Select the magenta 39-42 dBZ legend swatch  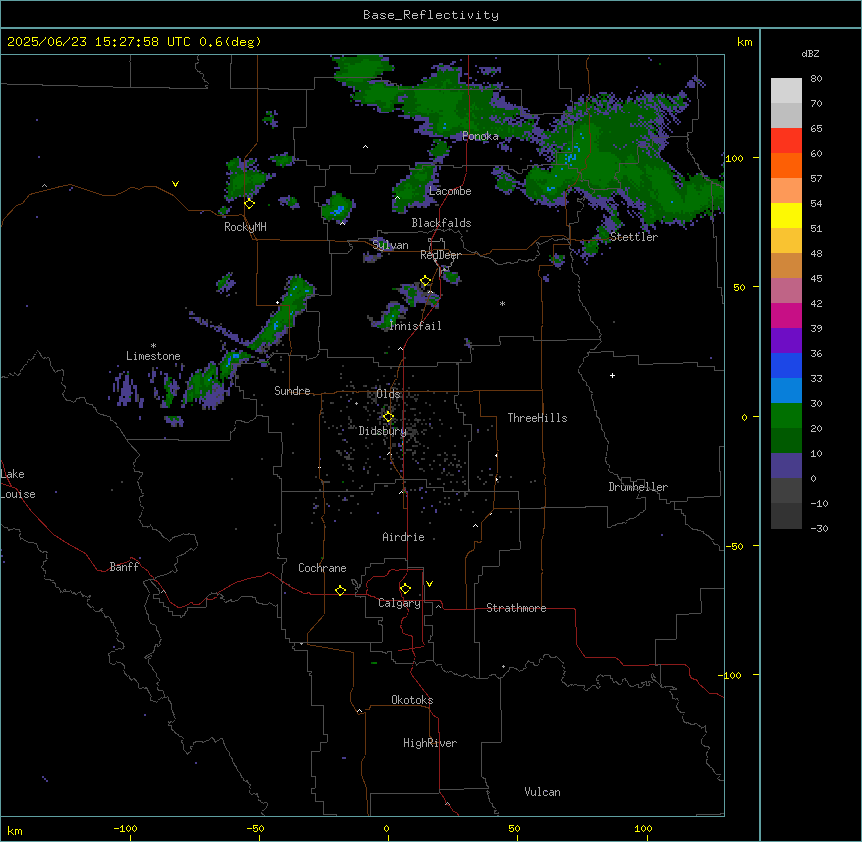(786, 315)
